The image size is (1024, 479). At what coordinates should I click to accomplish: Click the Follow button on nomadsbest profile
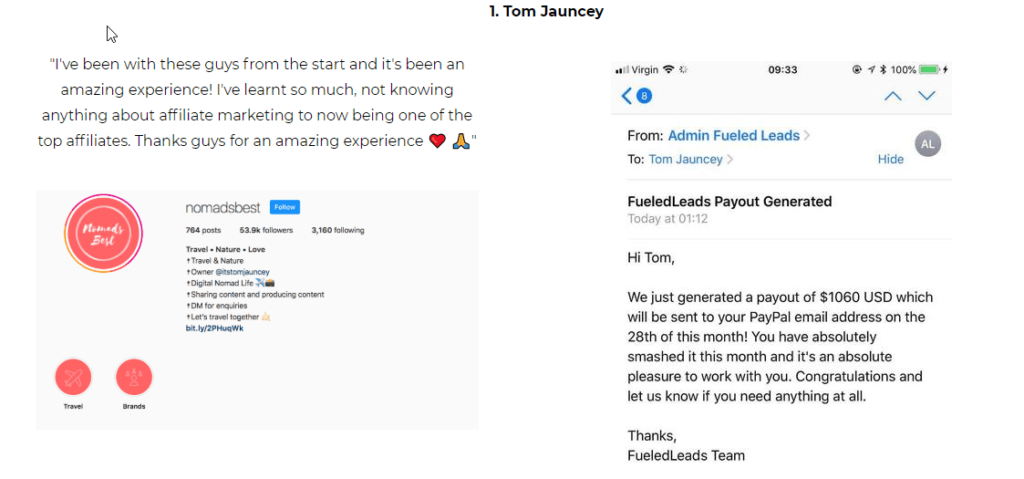(x=285, y=207)
